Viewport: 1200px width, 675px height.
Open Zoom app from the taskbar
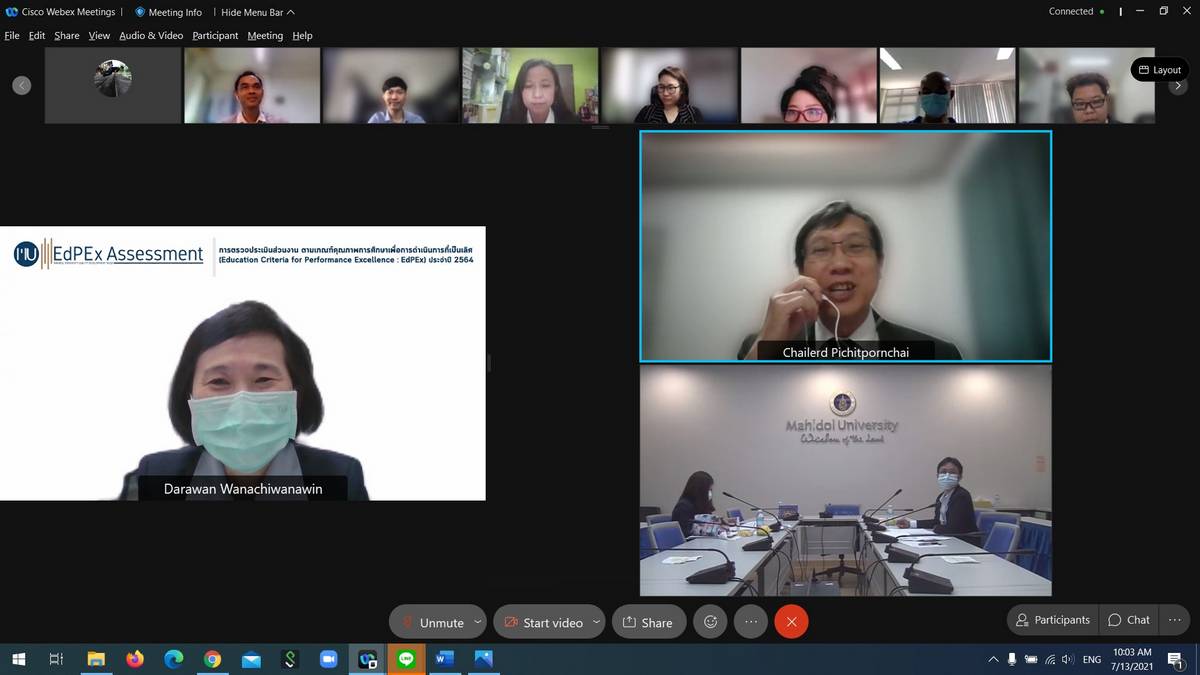[x=328, y=659]
